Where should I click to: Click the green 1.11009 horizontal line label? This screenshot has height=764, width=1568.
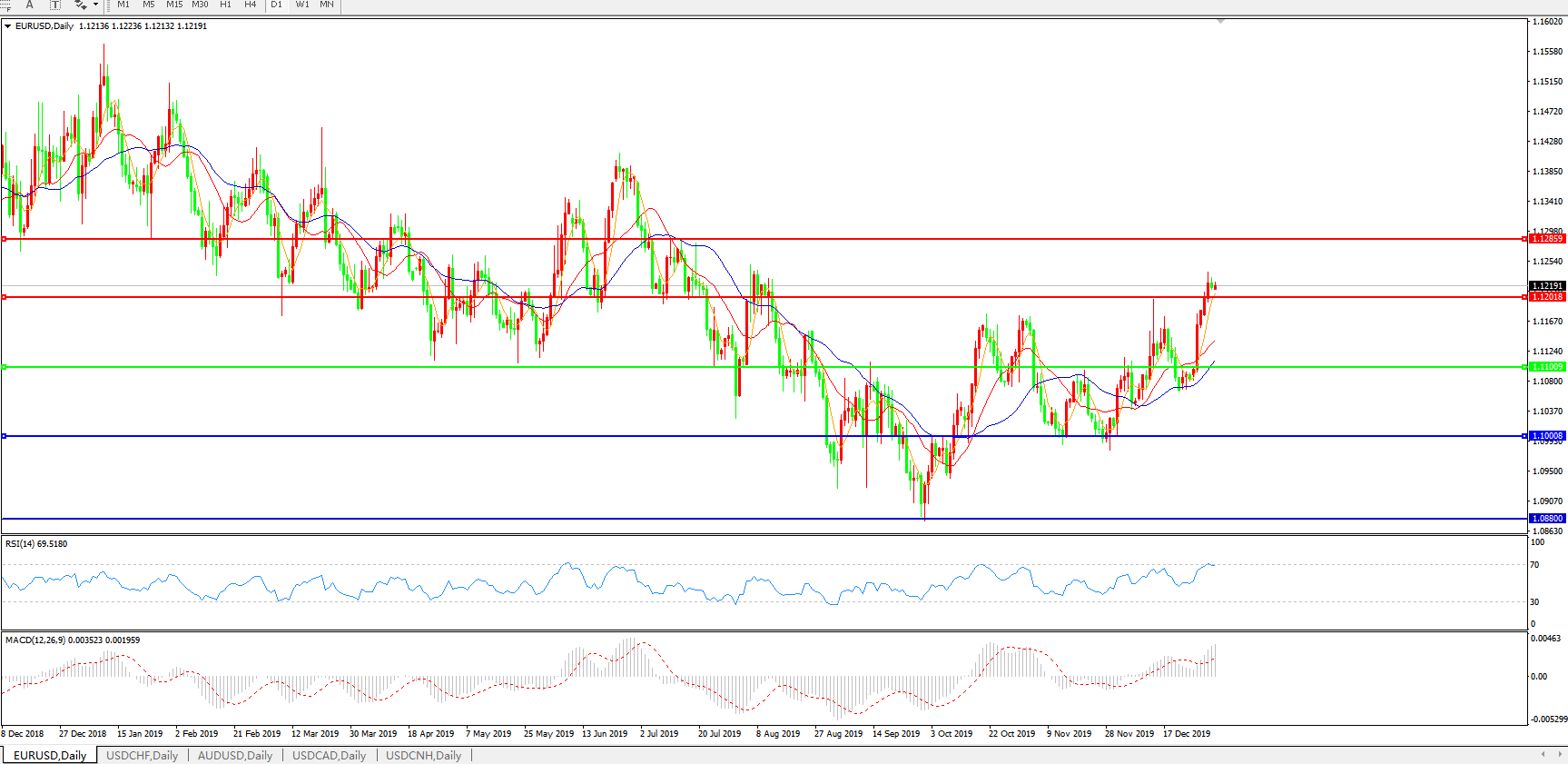pos(1547,367)
